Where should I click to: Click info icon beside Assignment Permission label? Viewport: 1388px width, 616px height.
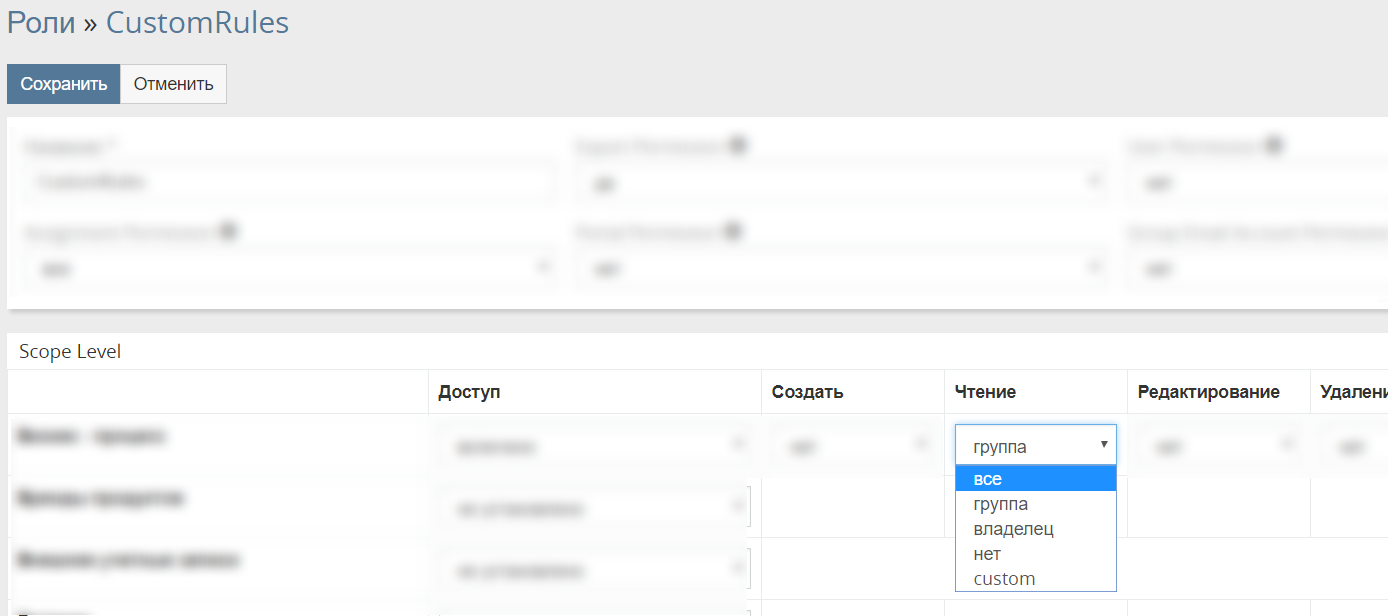[228, 231]
